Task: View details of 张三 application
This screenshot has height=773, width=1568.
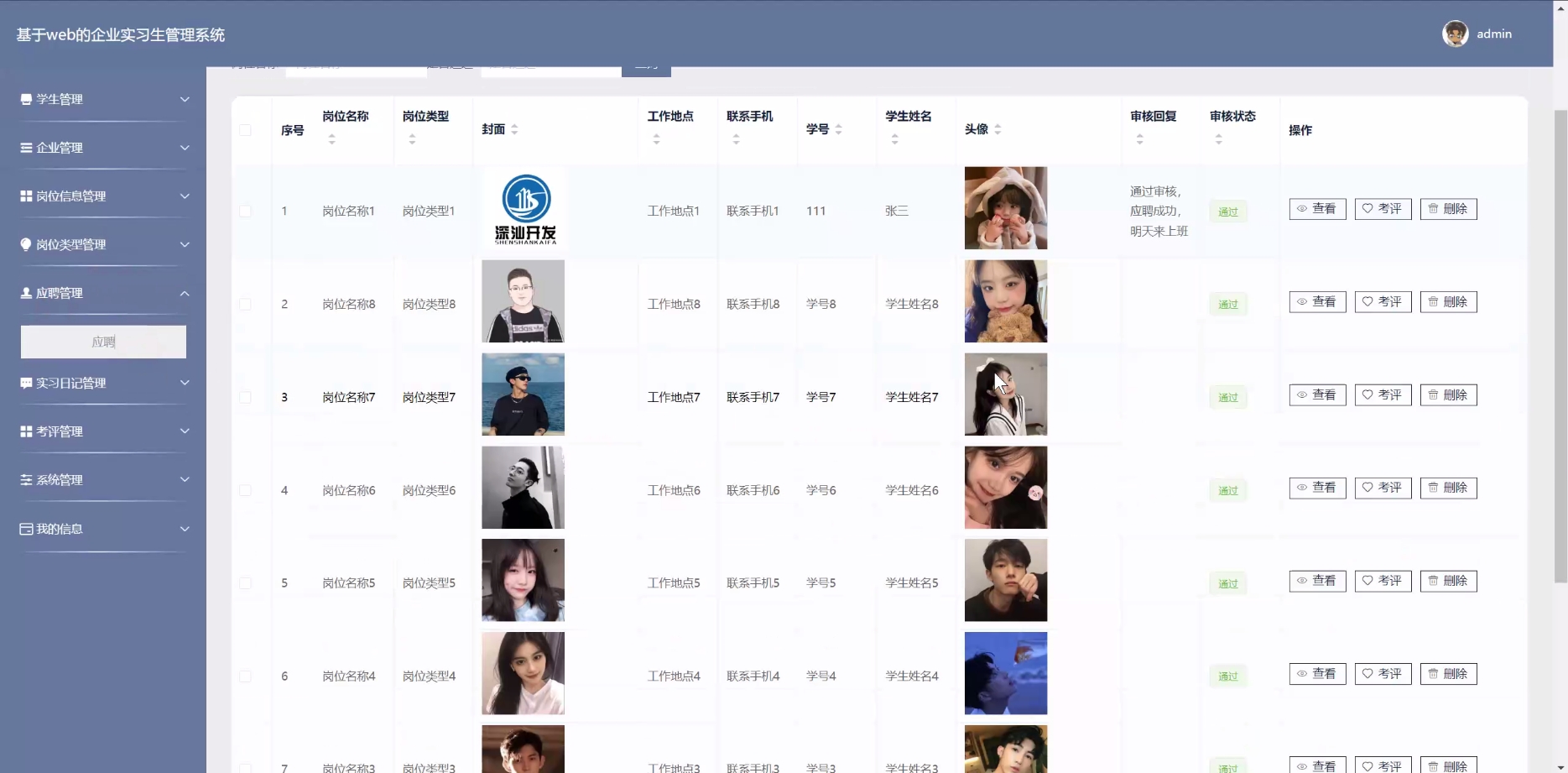Action: [x=1317, y=209]
